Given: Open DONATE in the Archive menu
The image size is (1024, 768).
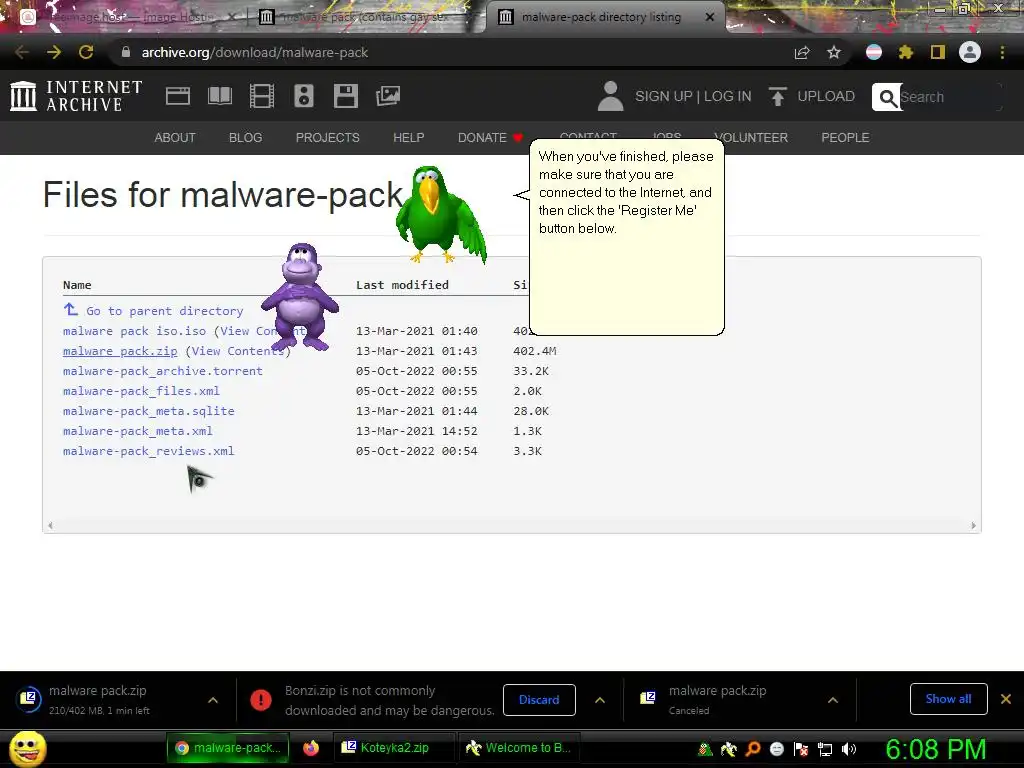Looking at the screenshot, I should tap(490, 138).
